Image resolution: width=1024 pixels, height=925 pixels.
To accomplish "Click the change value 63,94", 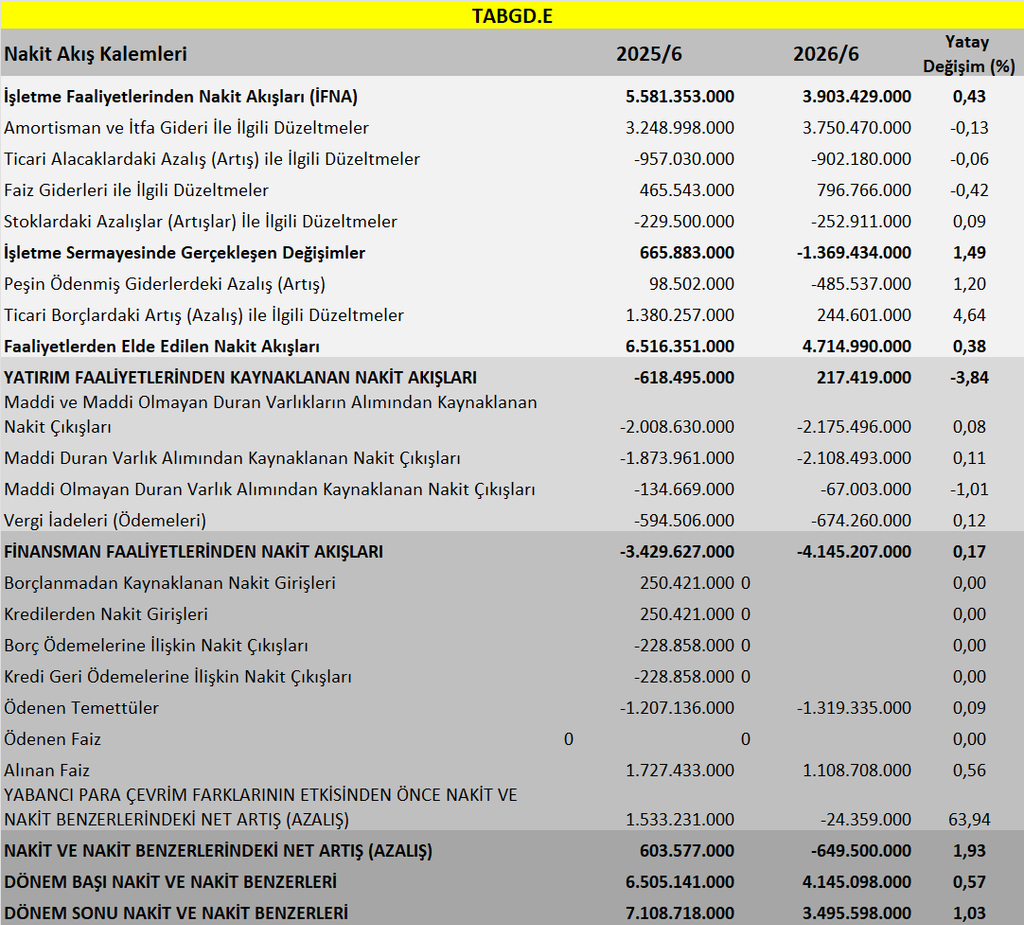I will tap(969, 820).
